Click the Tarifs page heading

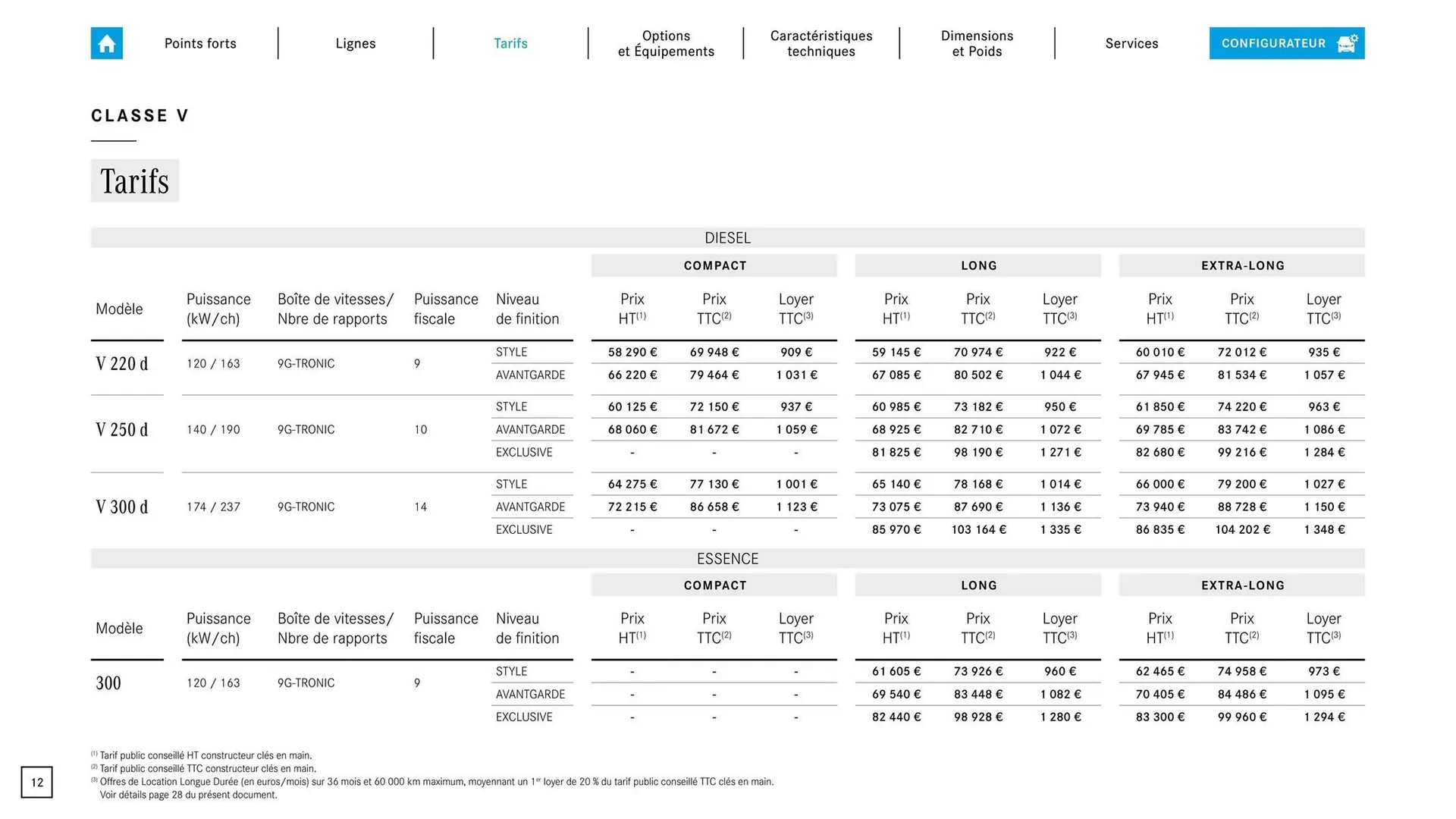135,181
